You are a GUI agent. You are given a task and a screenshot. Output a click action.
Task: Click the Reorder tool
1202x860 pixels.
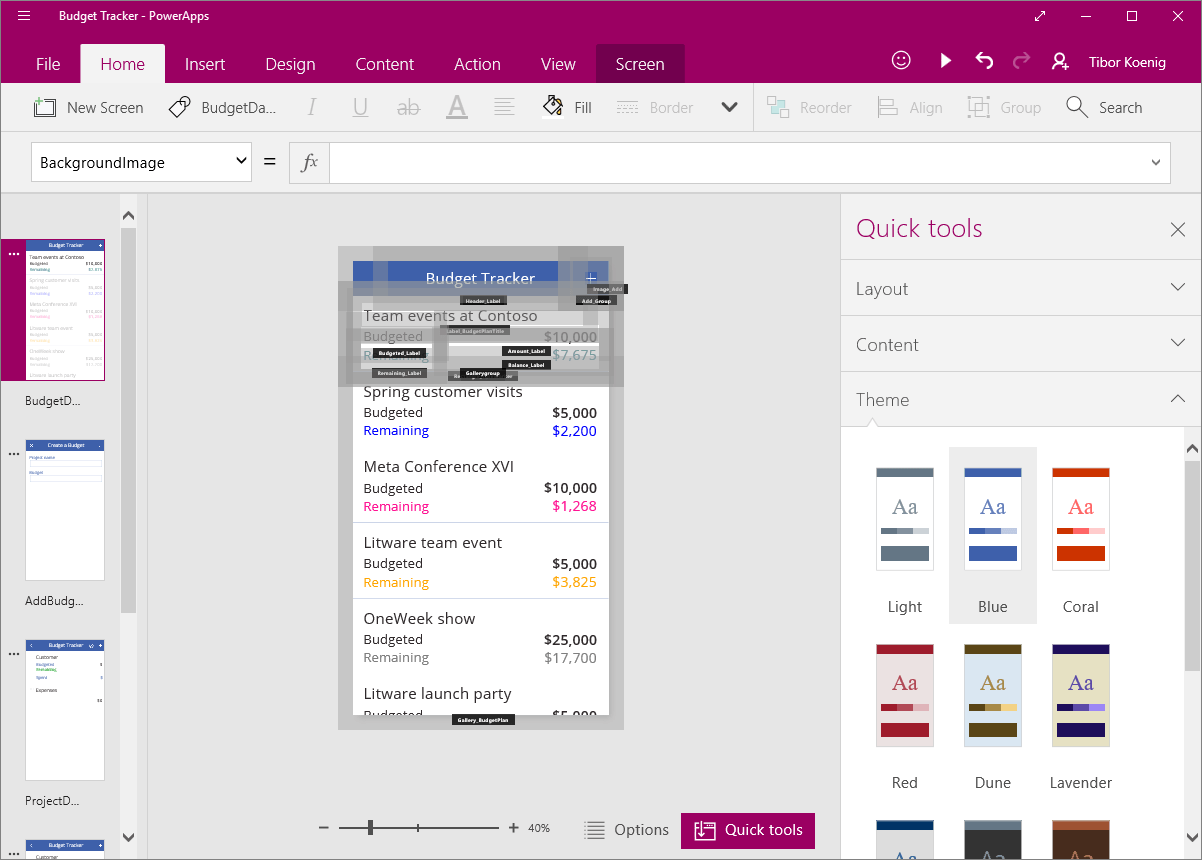coord(809,107)
